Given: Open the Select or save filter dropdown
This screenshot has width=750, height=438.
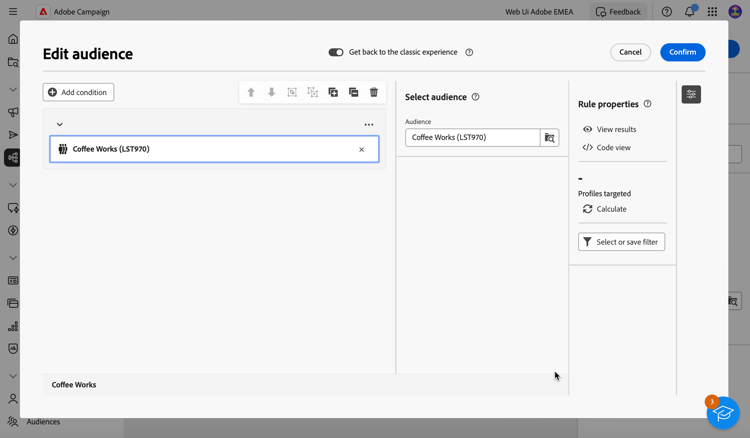Looking at the screenshot, I should (621, 242).
